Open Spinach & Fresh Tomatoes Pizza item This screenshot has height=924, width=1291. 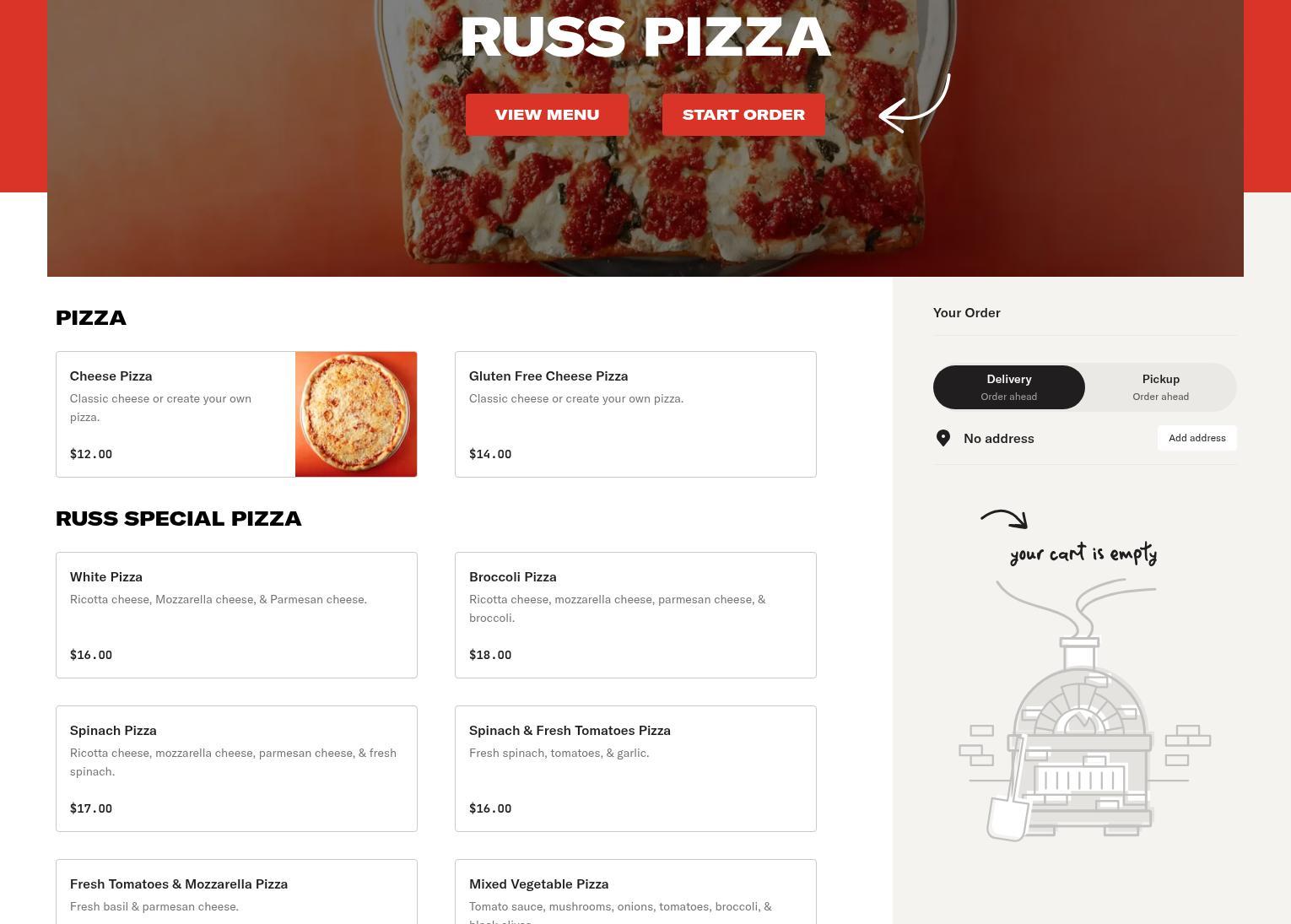[x=635, y=769]
